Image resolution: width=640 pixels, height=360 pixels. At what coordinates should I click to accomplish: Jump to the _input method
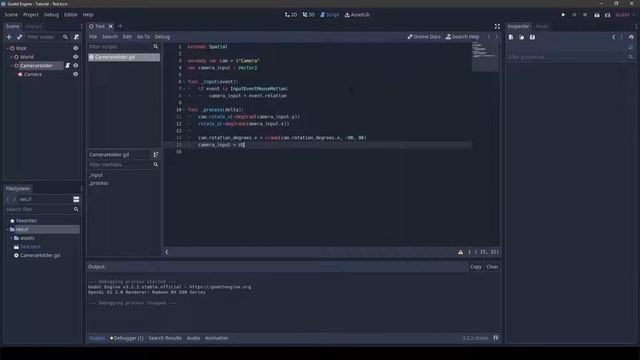pyautogui.click(x=96, y=175)
